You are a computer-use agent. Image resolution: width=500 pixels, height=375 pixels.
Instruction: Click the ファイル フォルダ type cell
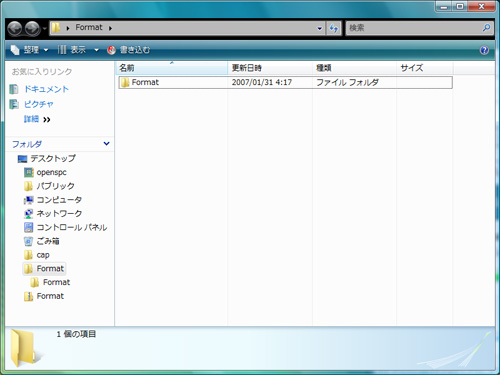click(347, 82)
